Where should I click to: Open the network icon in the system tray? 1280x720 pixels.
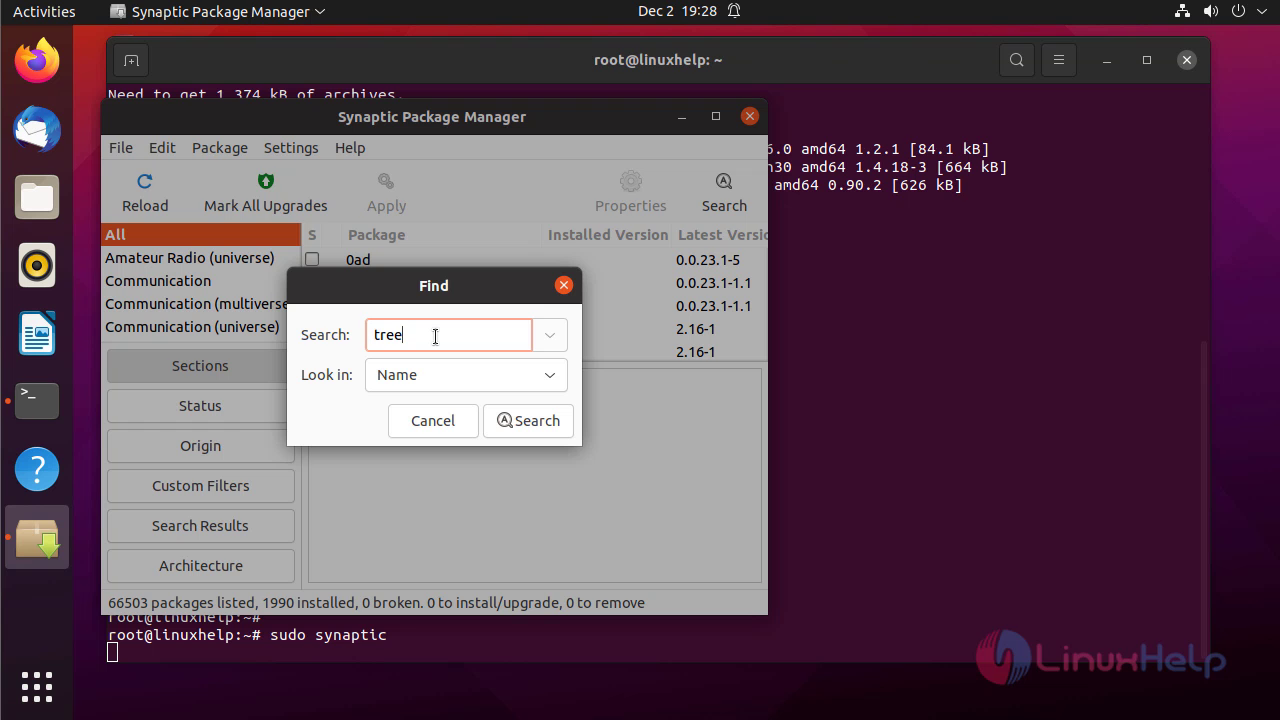pyautogui.click(x=1180, y=12)
